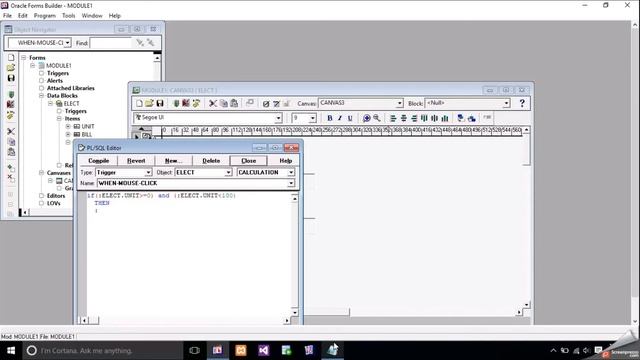This screenshot has width=640, height=360.
Task: Toggle Italic formatting in Layout Editor
Action: tap(340, 118)
